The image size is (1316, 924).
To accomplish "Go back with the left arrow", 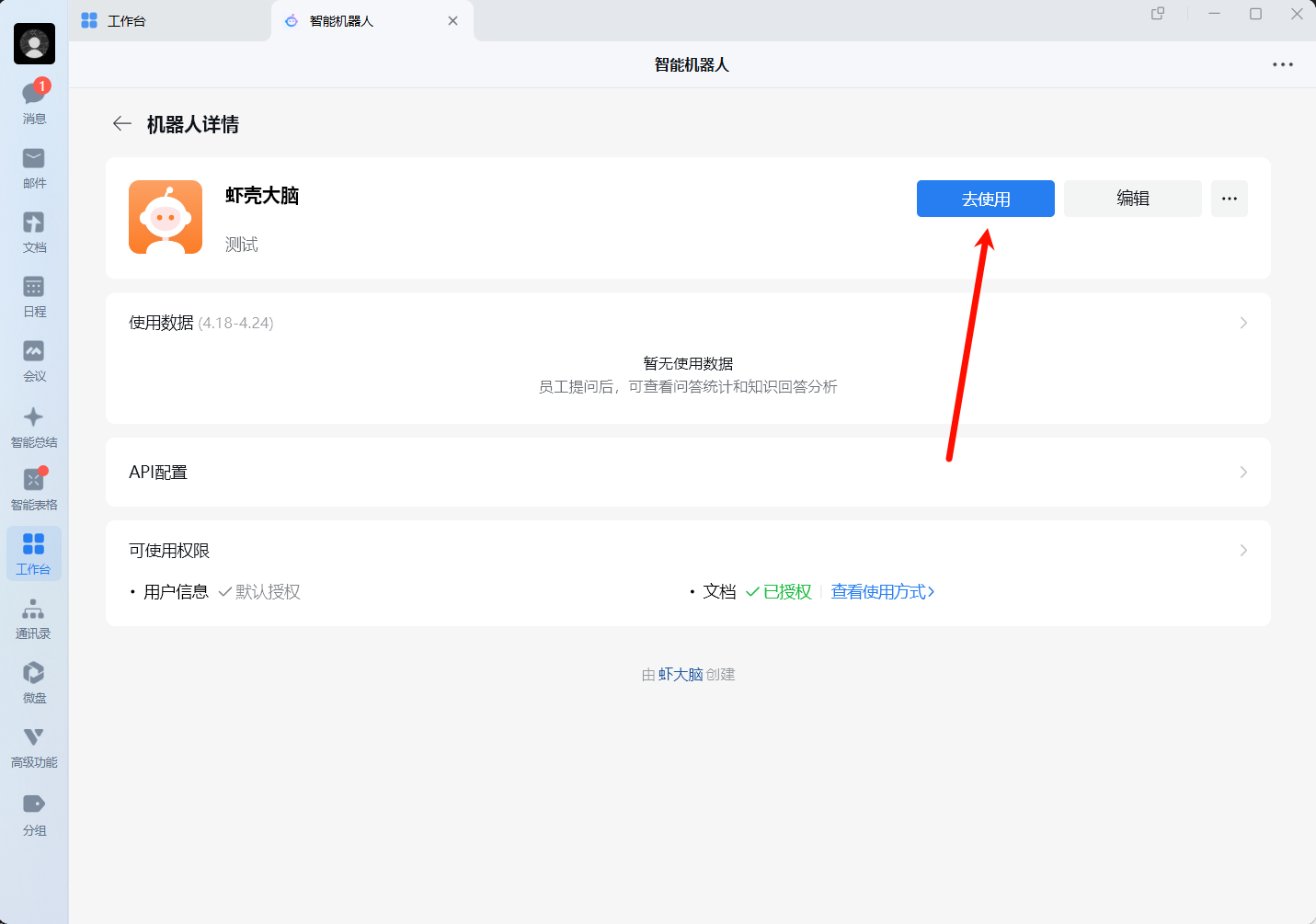I will [121, 123].
